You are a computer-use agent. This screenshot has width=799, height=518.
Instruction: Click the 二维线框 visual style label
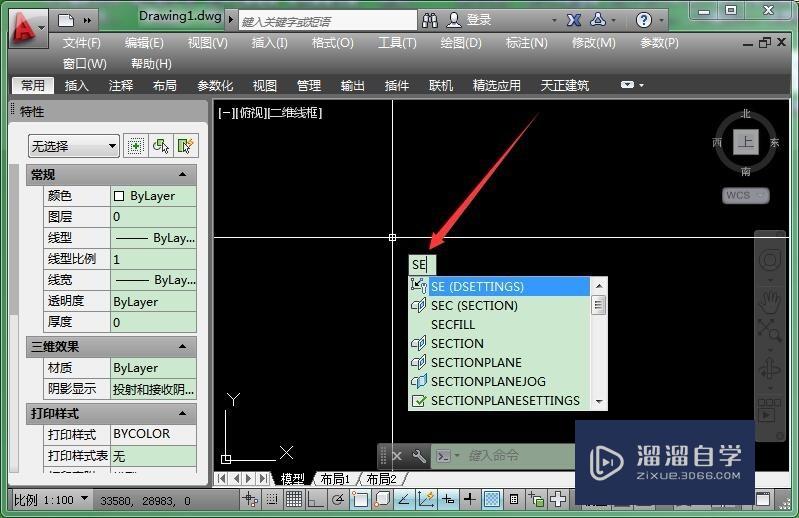pyautogui.click(x=296, y=113)
